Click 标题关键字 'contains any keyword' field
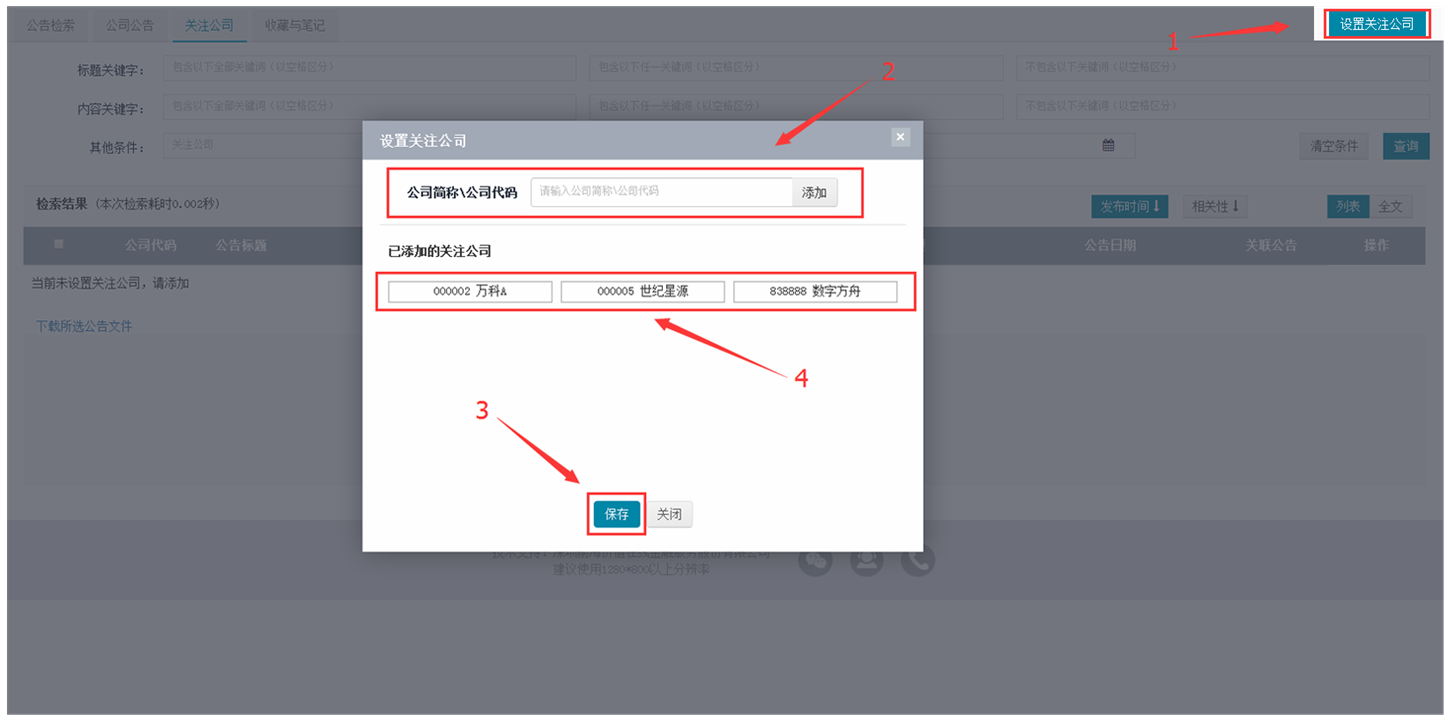This screenshot has width=1448, height=720. pos(796,68)
